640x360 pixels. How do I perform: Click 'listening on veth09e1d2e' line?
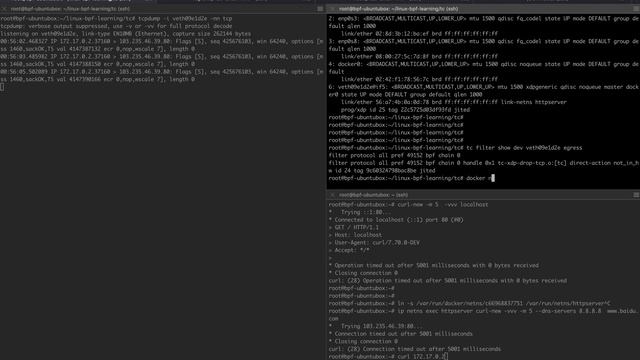click(x=126, y=34)
